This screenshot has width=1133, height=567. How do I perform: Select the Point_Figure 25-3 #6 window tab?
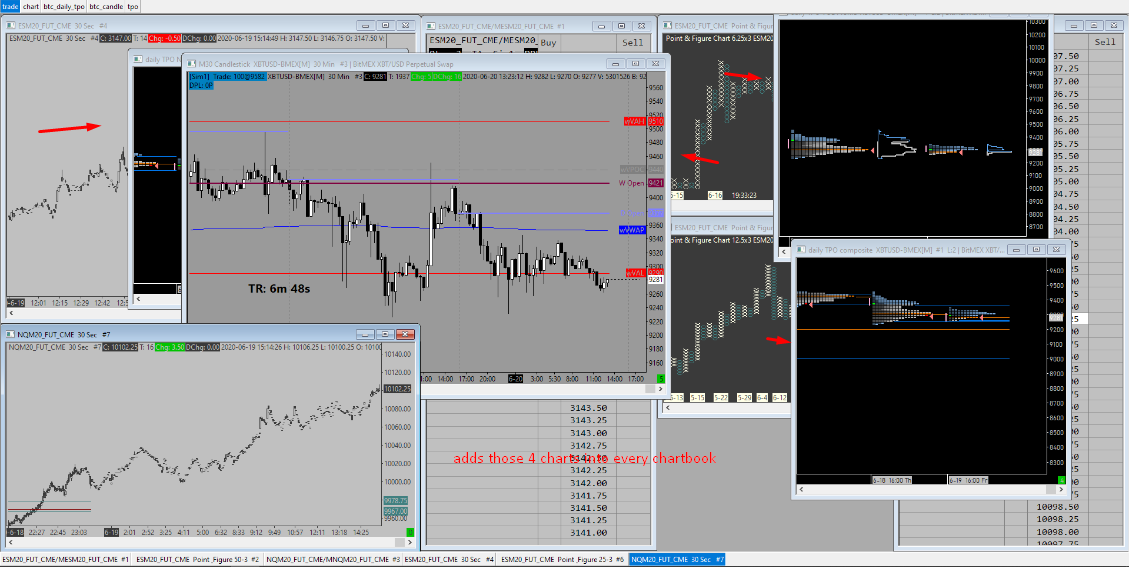pos(562,560)
